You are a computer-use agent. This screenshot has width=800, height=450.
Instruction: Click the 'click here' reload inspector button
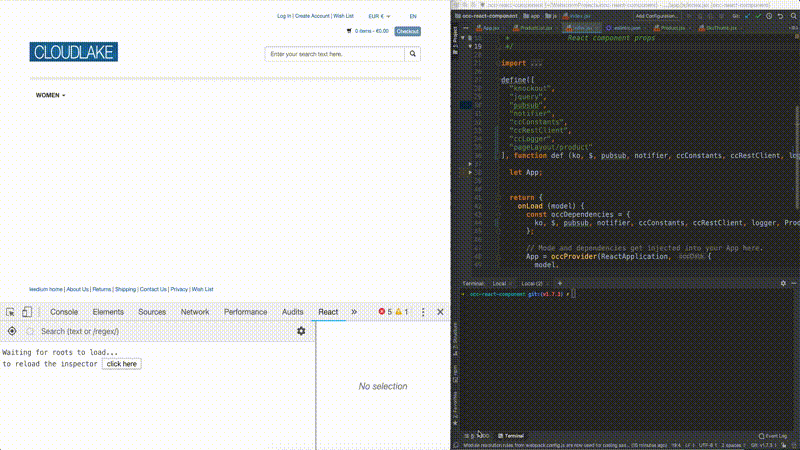coord(121,364)
